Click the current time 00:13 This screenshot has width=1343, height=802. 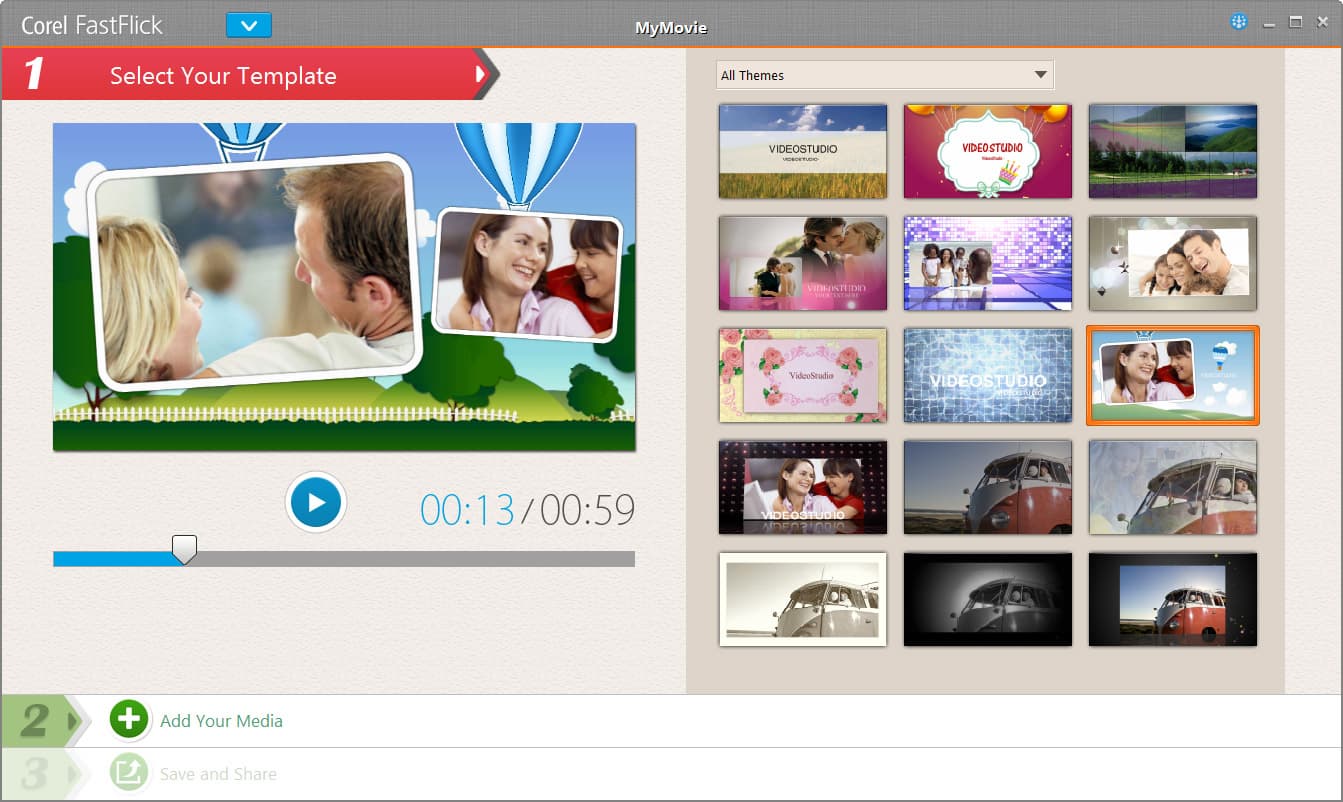pyautogui.click(x=467, y=510)
